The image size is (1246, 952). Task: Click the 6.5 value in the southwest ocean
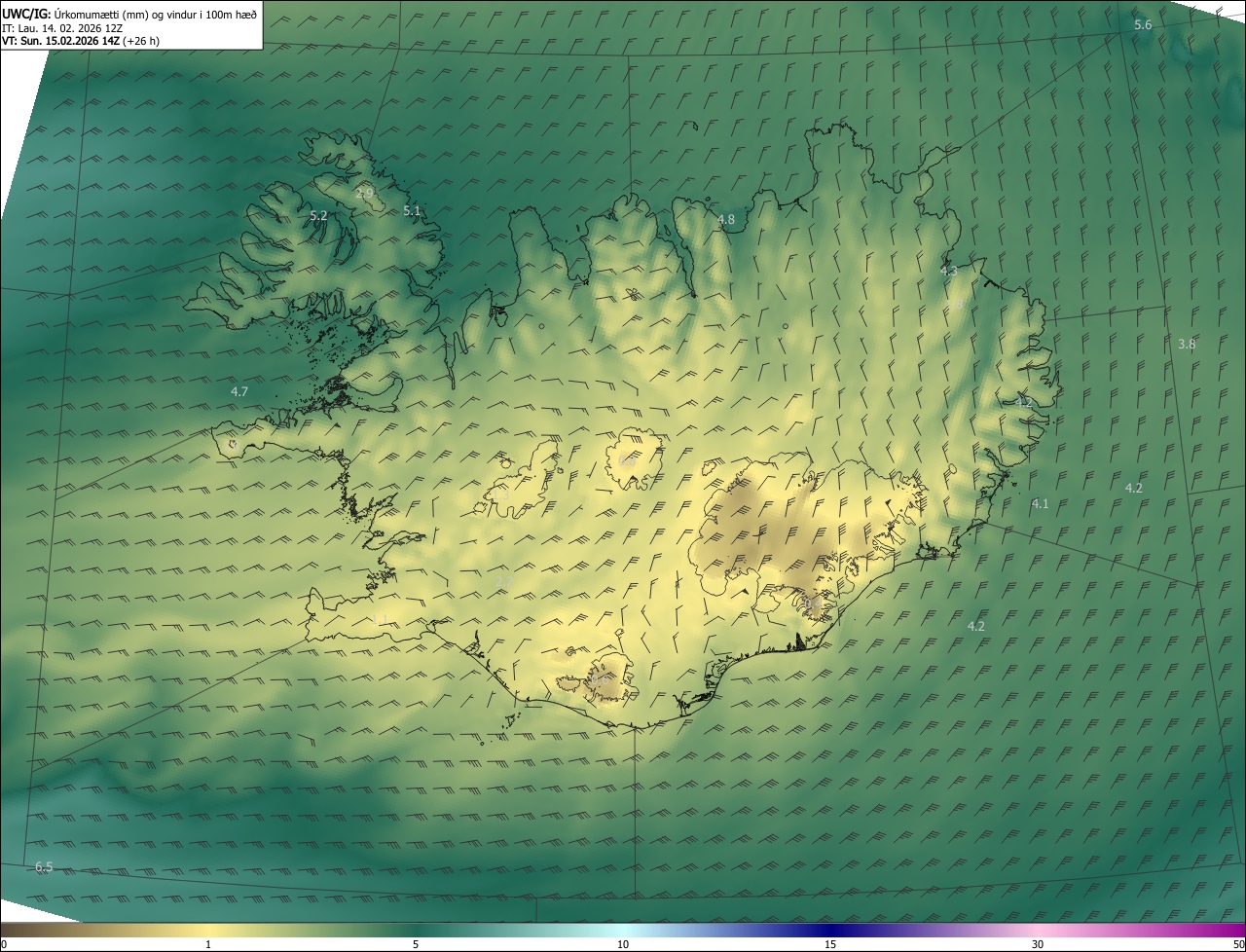pyautogui.click(x=44, y=866)
